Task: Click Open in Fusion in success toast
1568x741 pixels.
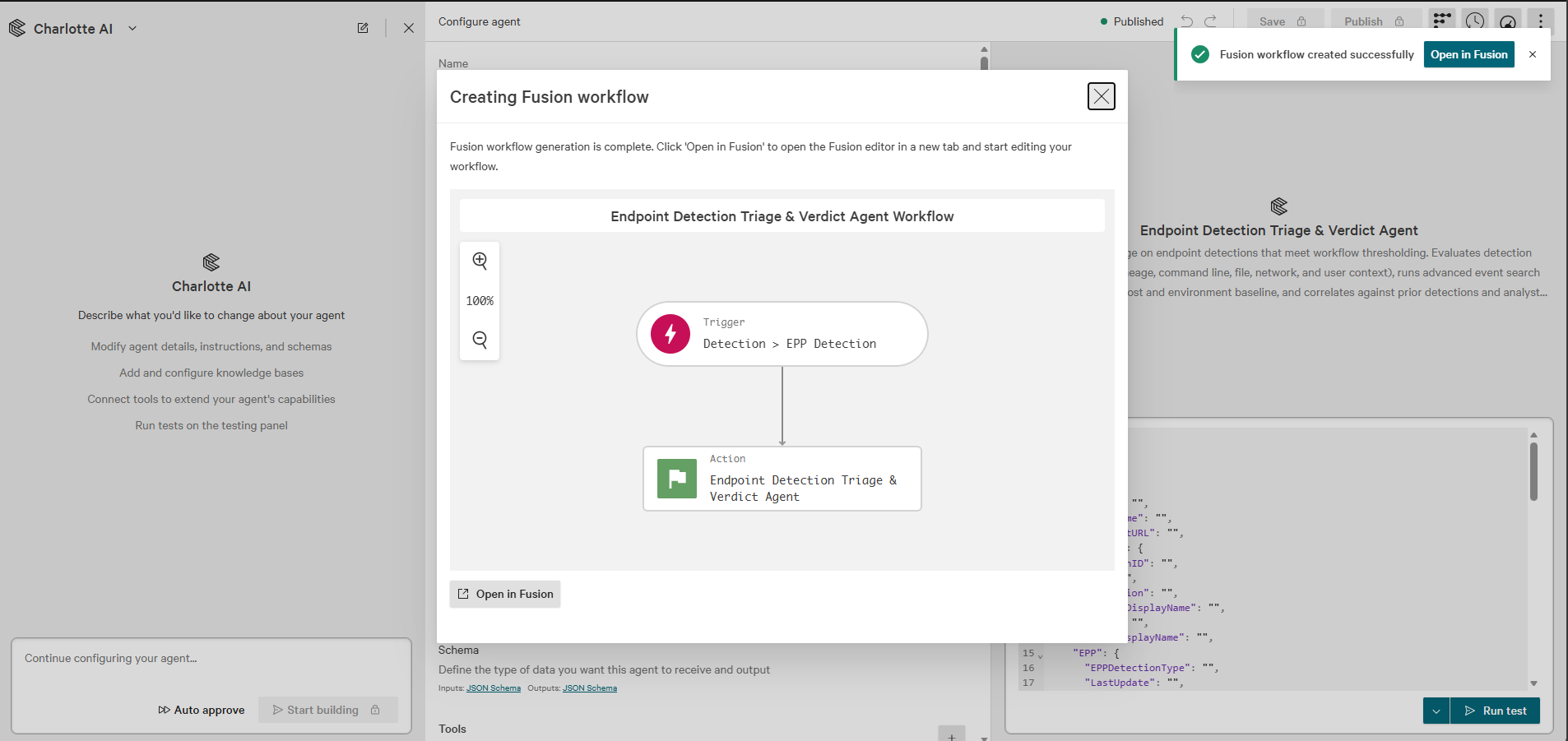Action: 1468,54
